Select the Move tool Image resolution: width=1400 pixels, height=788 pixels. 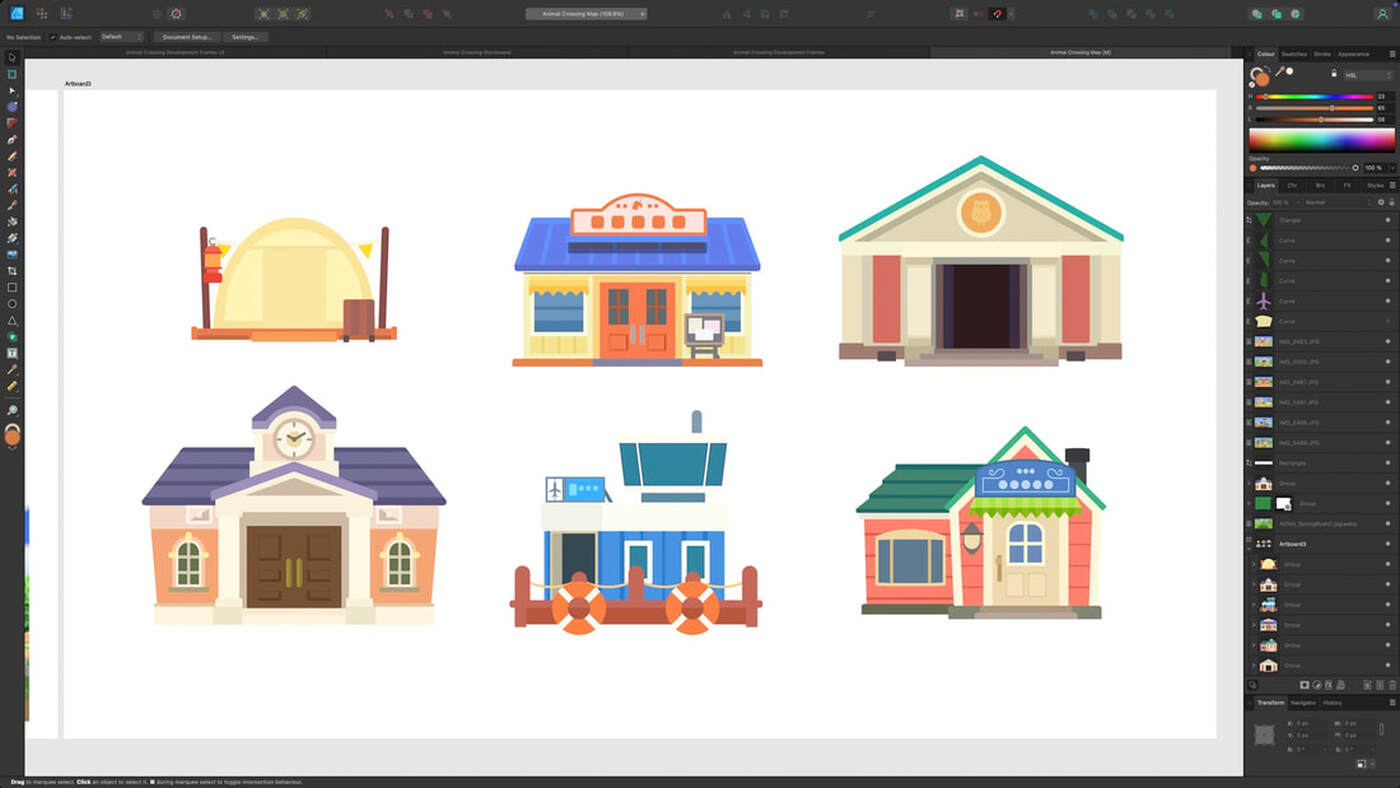[x=12, y=57]
